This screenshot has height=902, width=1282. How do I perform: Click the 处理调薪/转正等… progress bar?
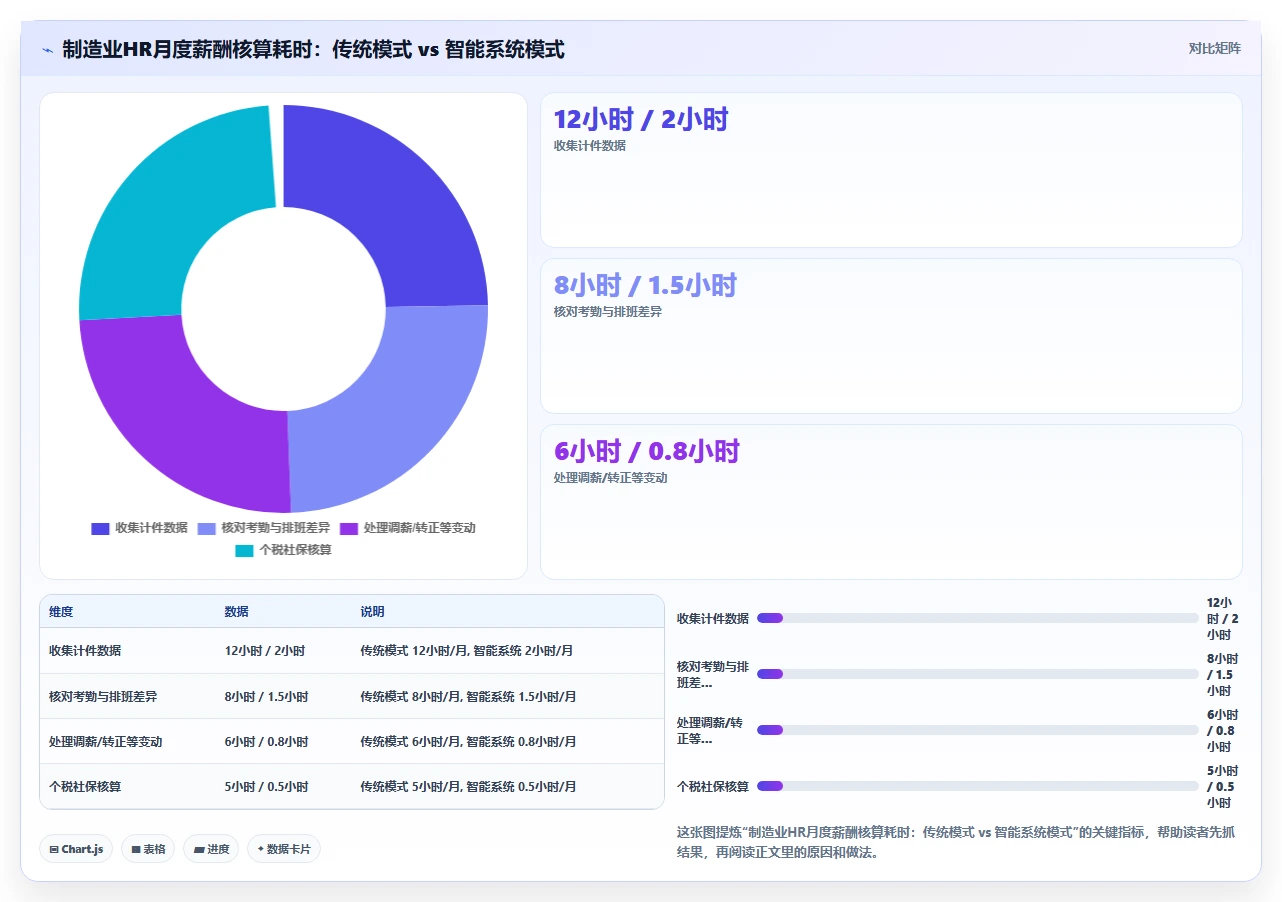[x=977, y=730]
